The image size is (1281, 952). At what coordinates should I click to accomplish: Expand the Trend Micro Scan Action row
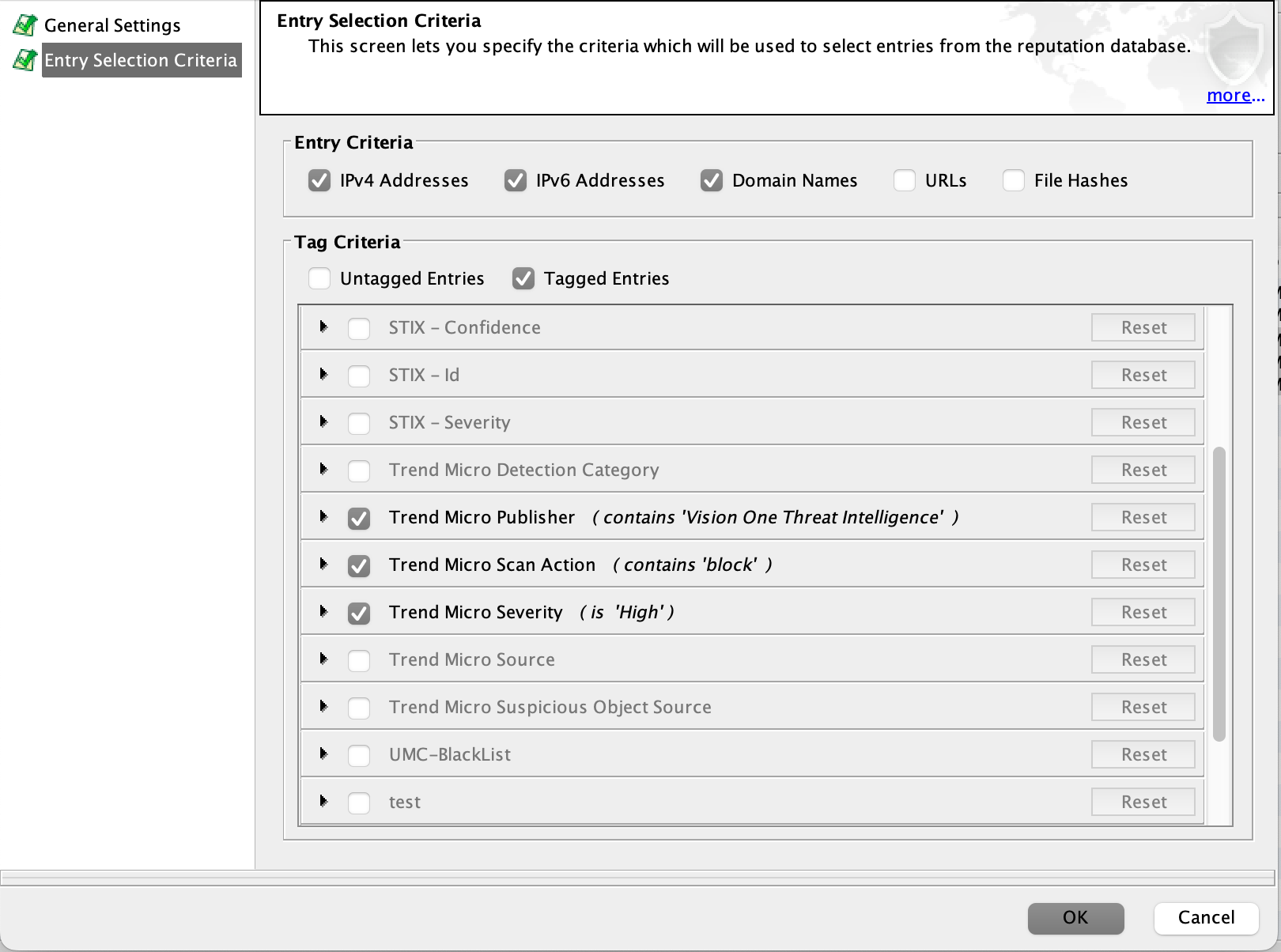click(323, 564)
